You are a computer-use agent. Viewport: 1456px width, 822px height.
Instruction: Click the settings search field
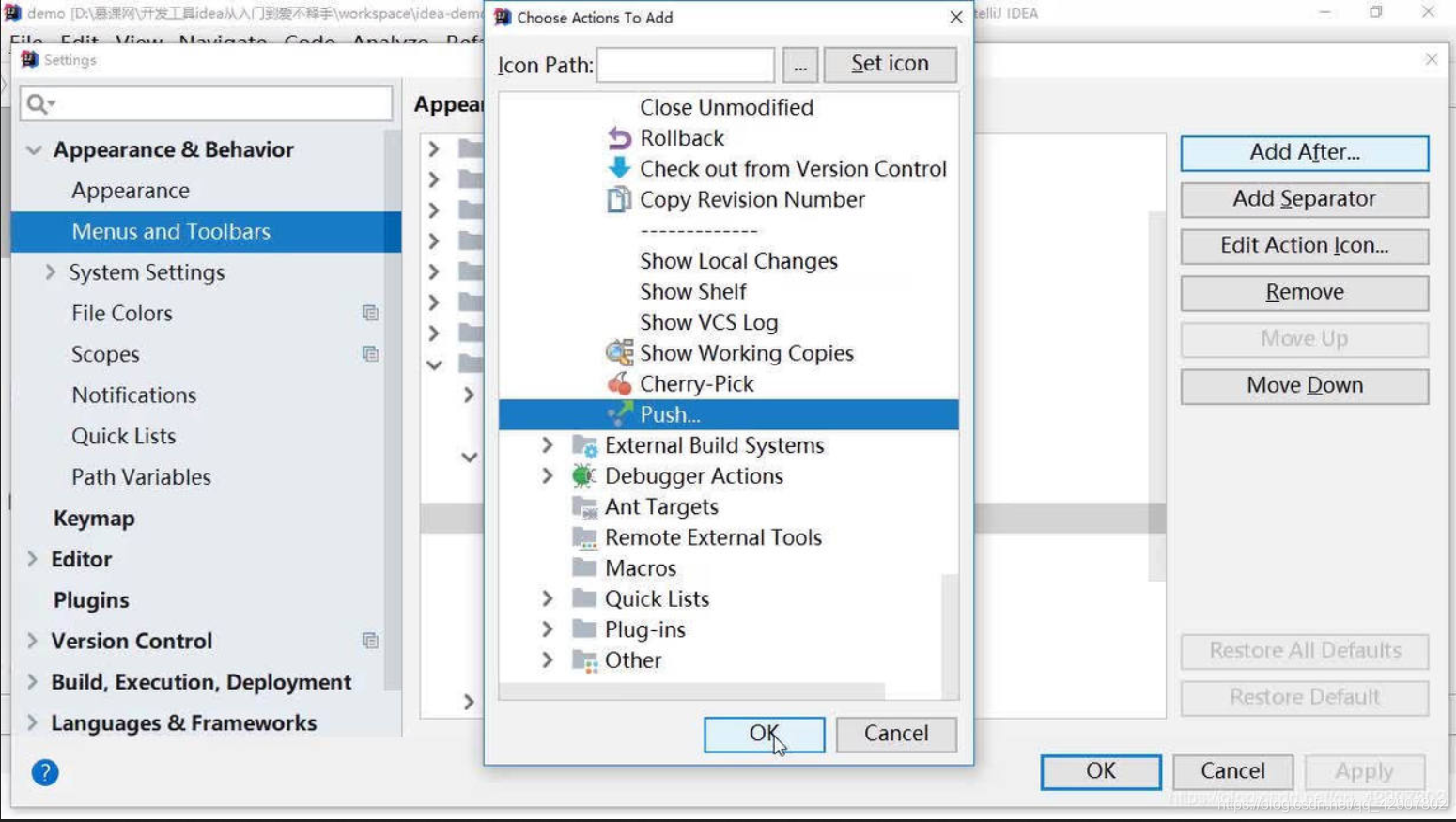pos(206,103)
